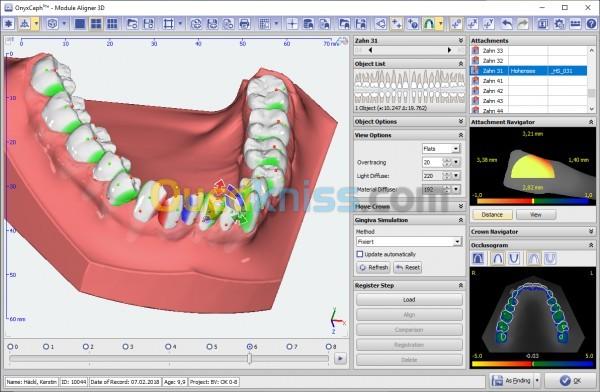Select step 0 radio button
This screenshot has height=392, width=600.
click(x=10, y=346)
